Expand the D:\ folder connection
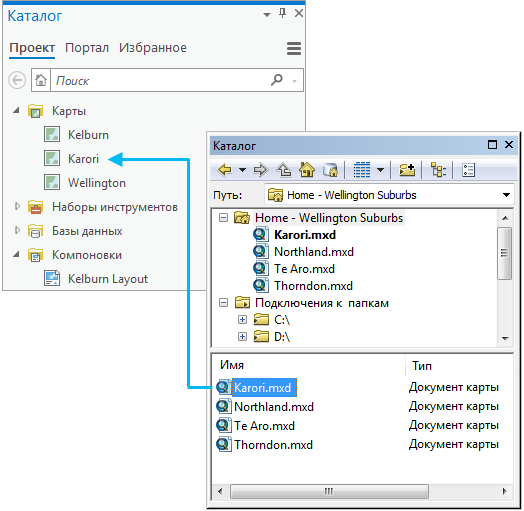This screenshot has width=524, height=511. point(242,337)
